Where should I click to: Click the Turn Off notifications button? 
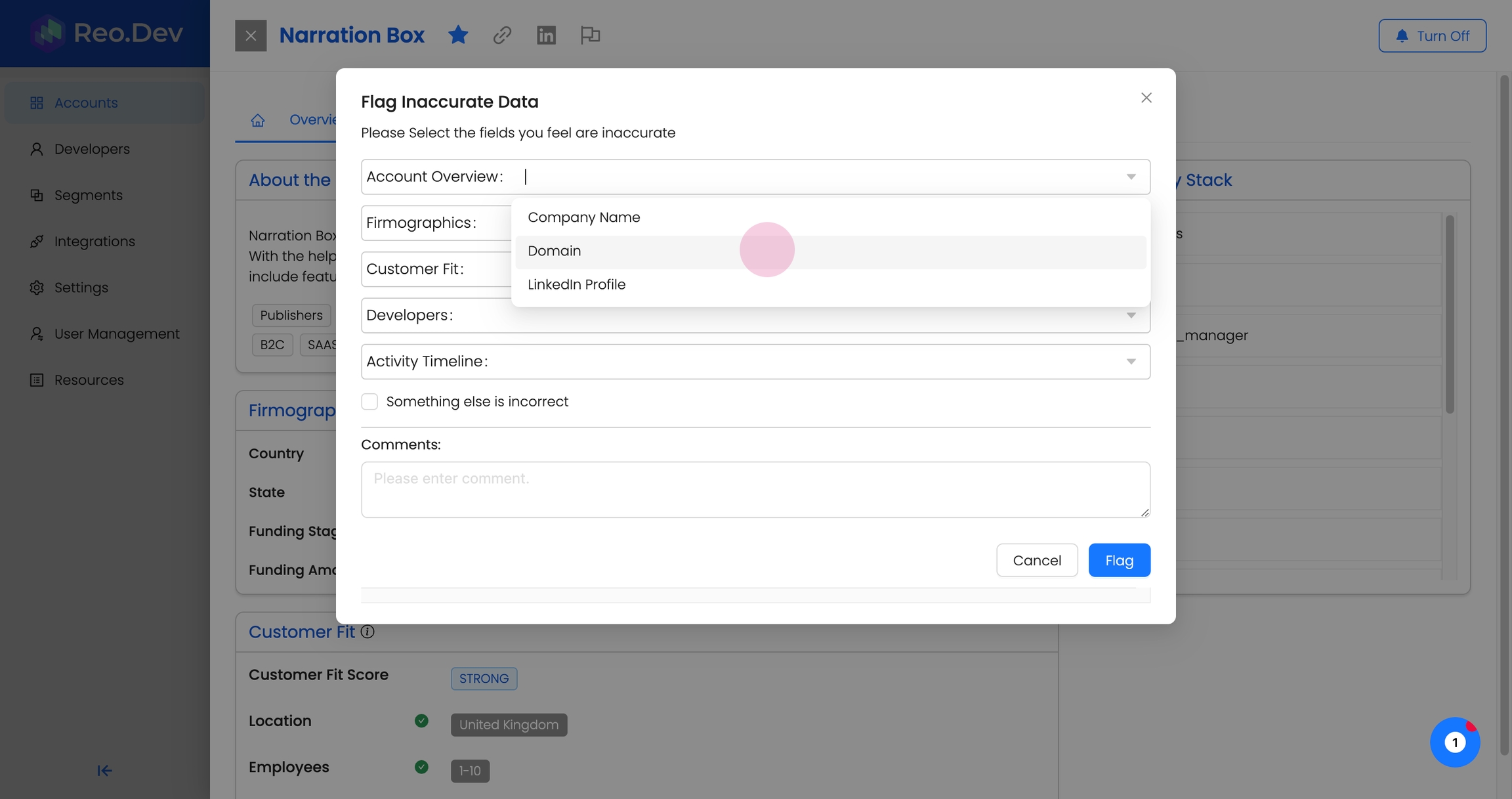coord(1432,35)
